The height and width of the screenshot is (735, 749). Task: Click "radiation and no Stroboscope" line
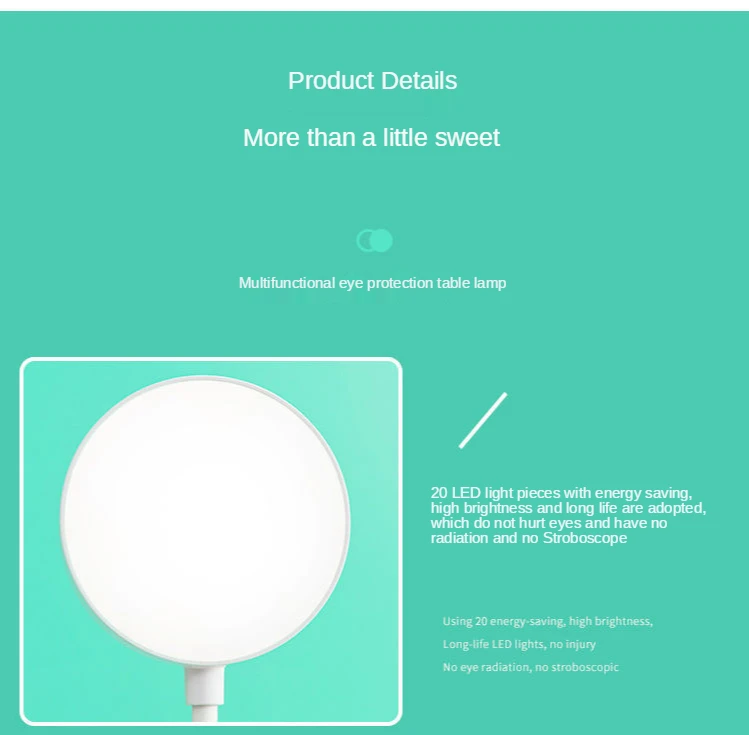(x=529, y=538)
